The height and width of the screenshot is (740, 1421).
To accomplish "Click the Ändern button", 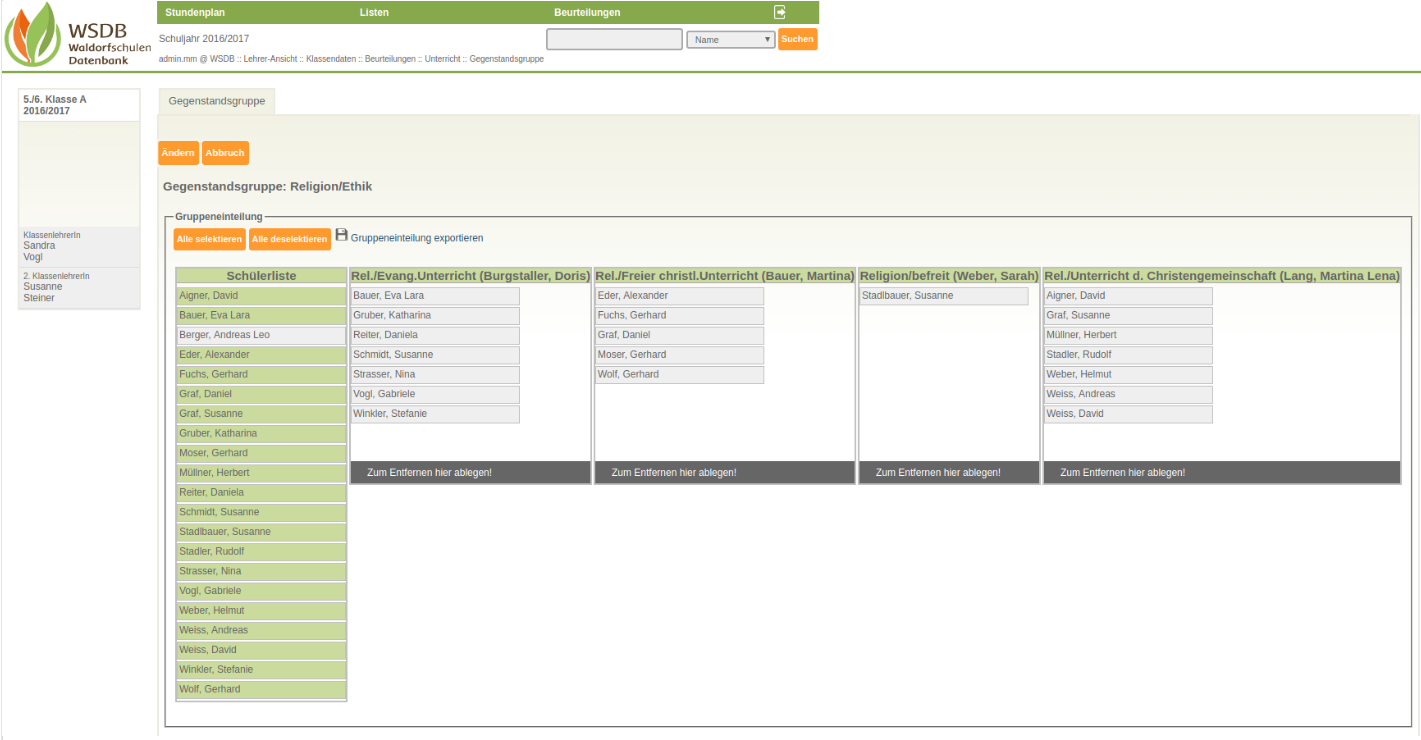I will (x=178, y=153).
